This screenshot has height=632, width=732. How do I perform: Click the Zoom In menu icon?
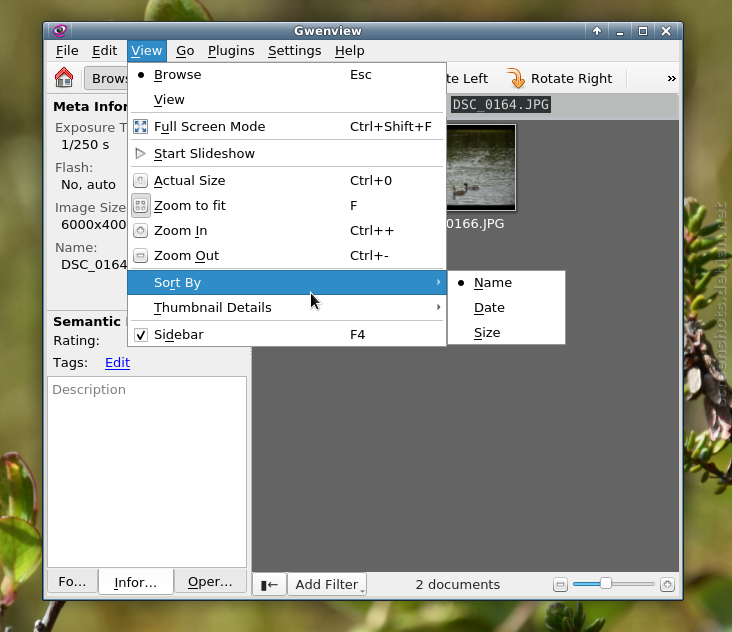[141, 231]
